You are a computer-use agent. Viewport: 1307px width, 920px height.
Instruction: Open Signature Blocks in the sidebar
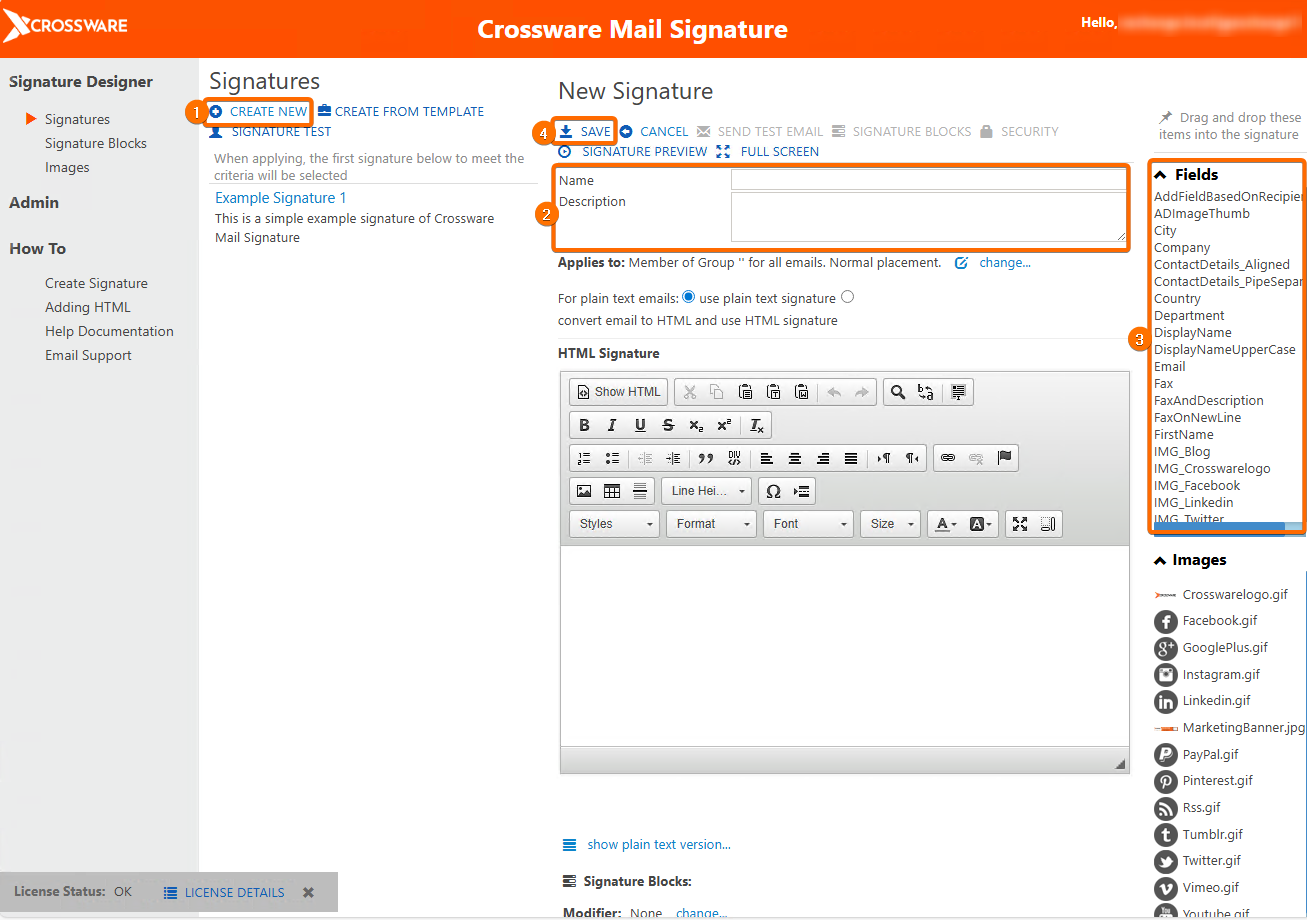[96, 143]
